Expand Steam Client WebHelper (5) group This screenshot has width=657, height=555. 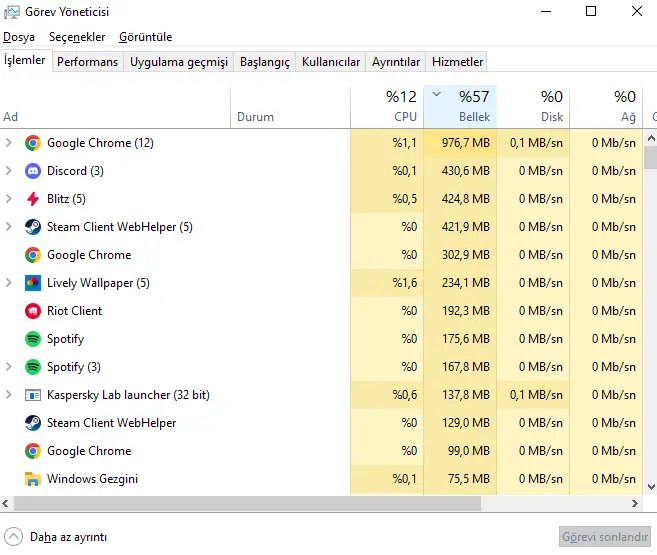[8, 227]
